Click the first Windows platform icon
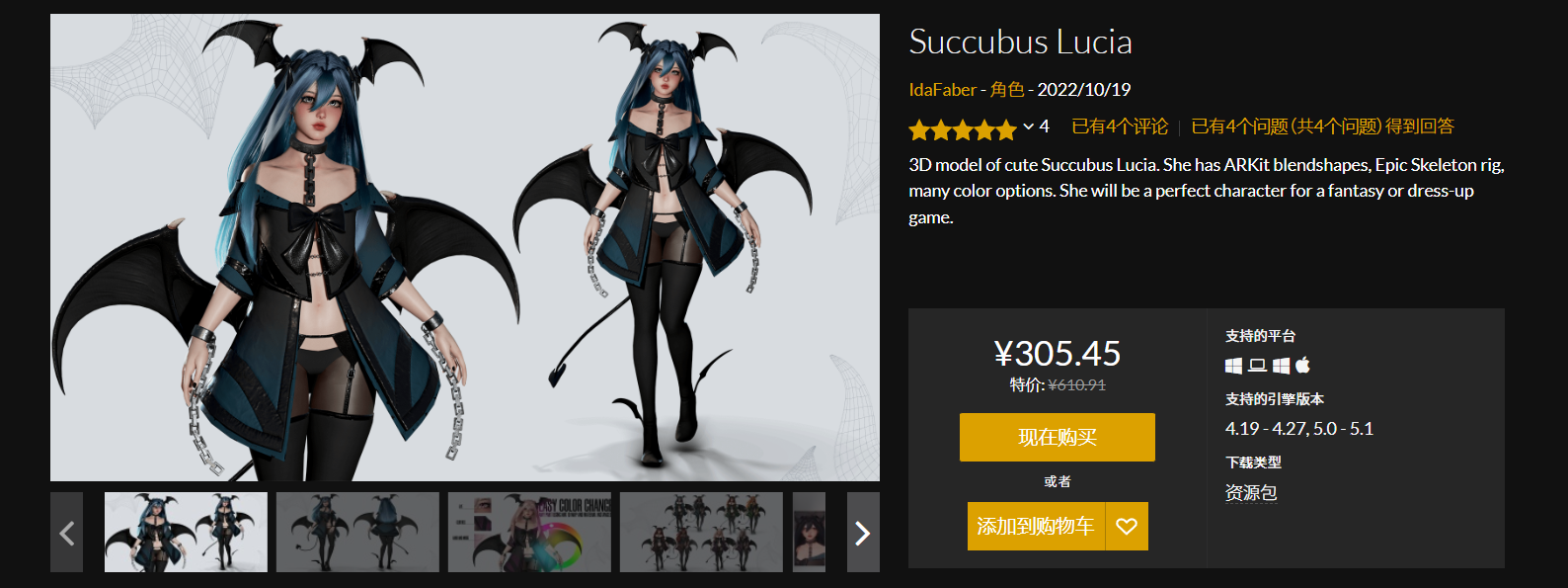Screen dimensions: 1568x588 (x=1233, y=366)
